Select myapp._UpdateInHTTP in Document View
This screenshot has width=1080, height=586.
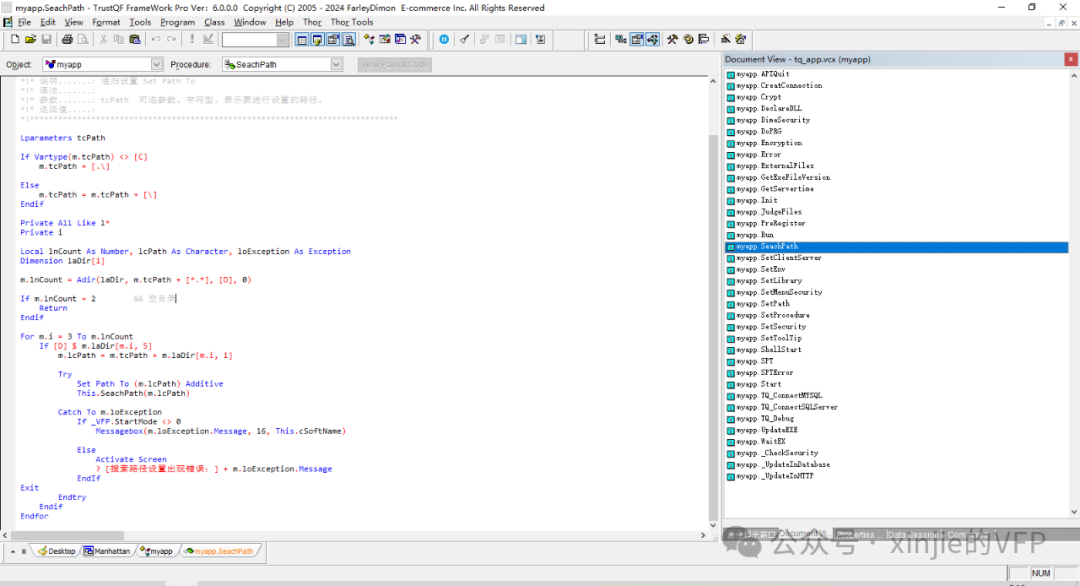click(775, 476)
